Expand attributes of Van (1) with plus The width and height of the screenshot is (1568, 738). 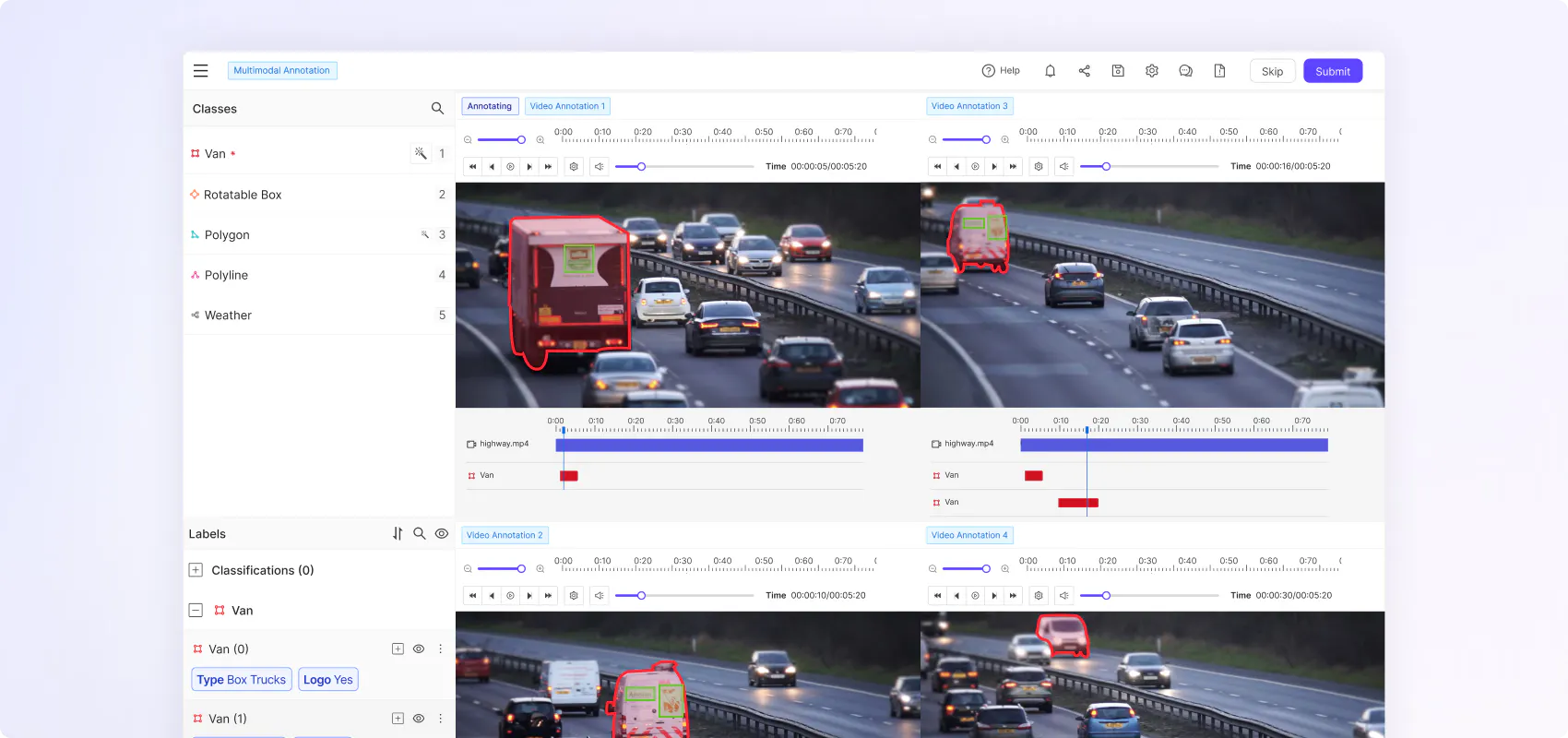[x=398, y=719]
